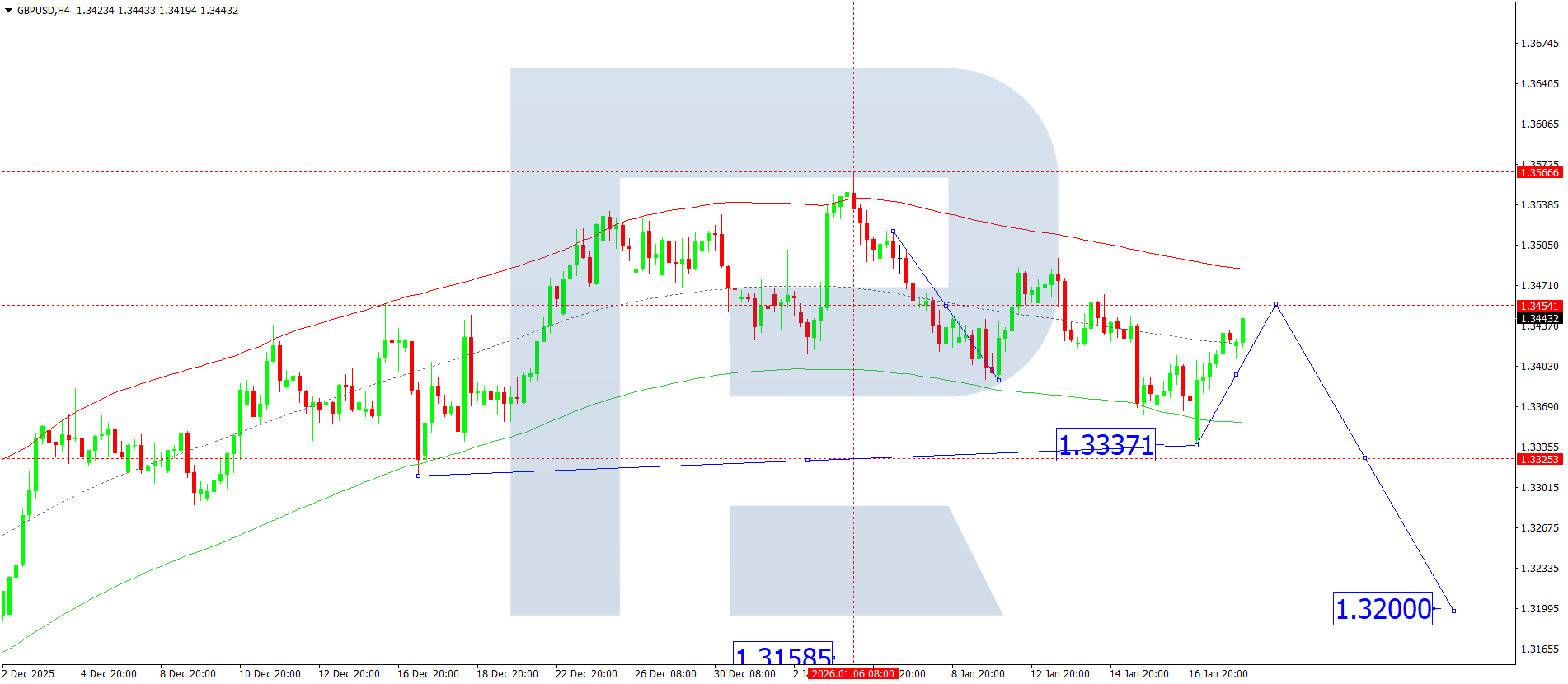1568x684 pixels.
Task: Click the red 1.34541 price axis tag
Action: tap(1538, 307)
